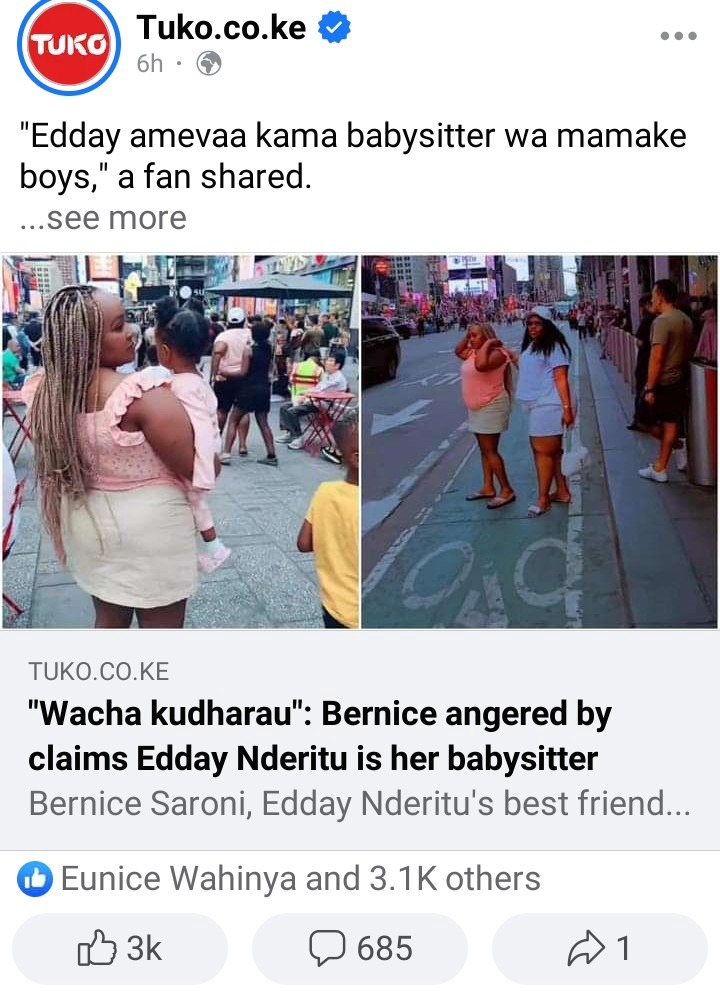Click the 685 comments count

tap(384, 949)
